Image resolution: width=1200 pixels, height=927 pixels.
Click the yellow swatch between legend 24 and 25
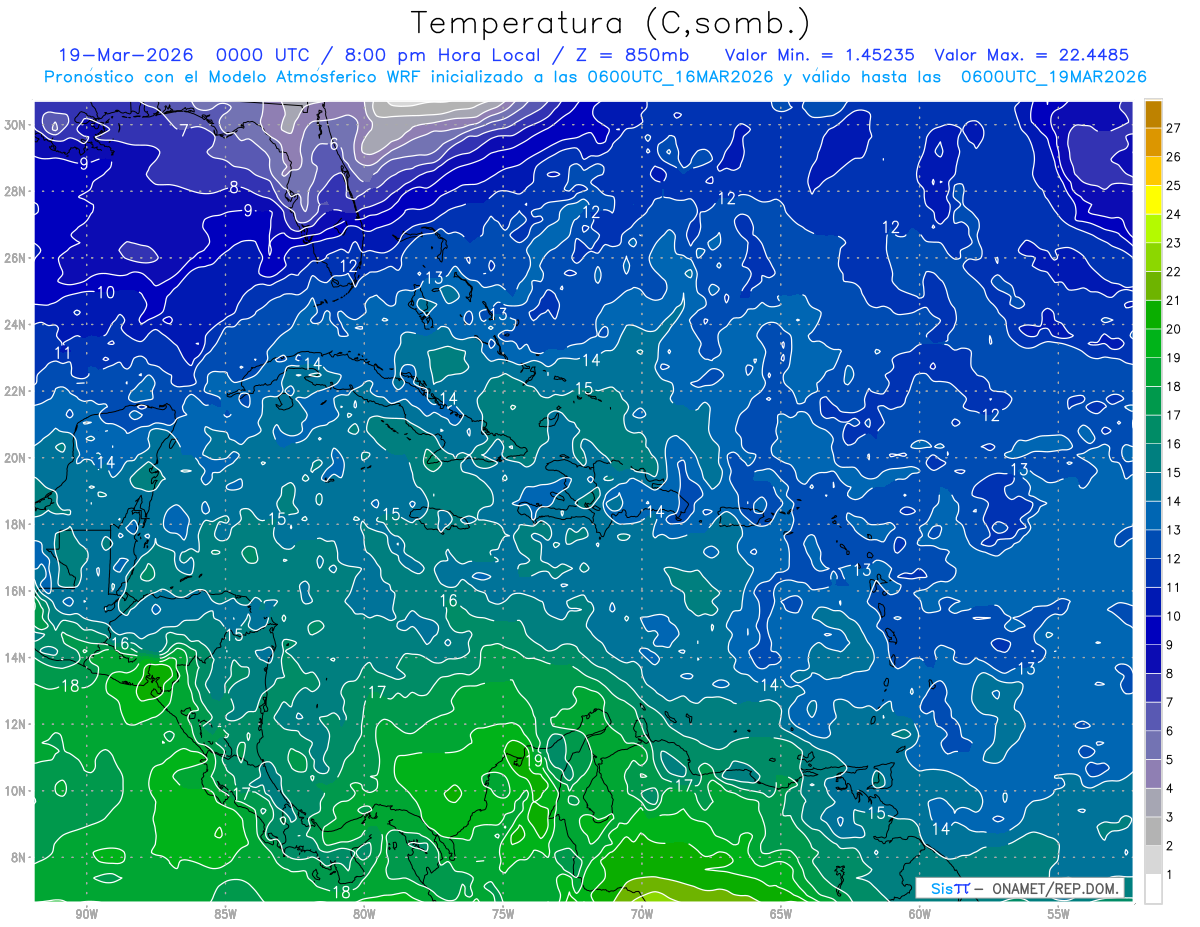click(1153, 199)
